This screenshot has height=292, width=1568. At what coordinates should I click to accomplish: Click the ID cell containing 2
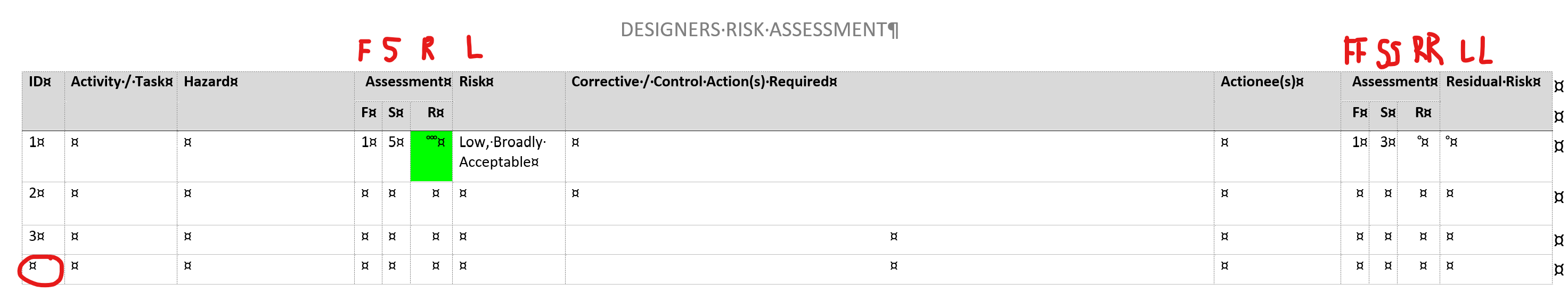coord(37,193)
